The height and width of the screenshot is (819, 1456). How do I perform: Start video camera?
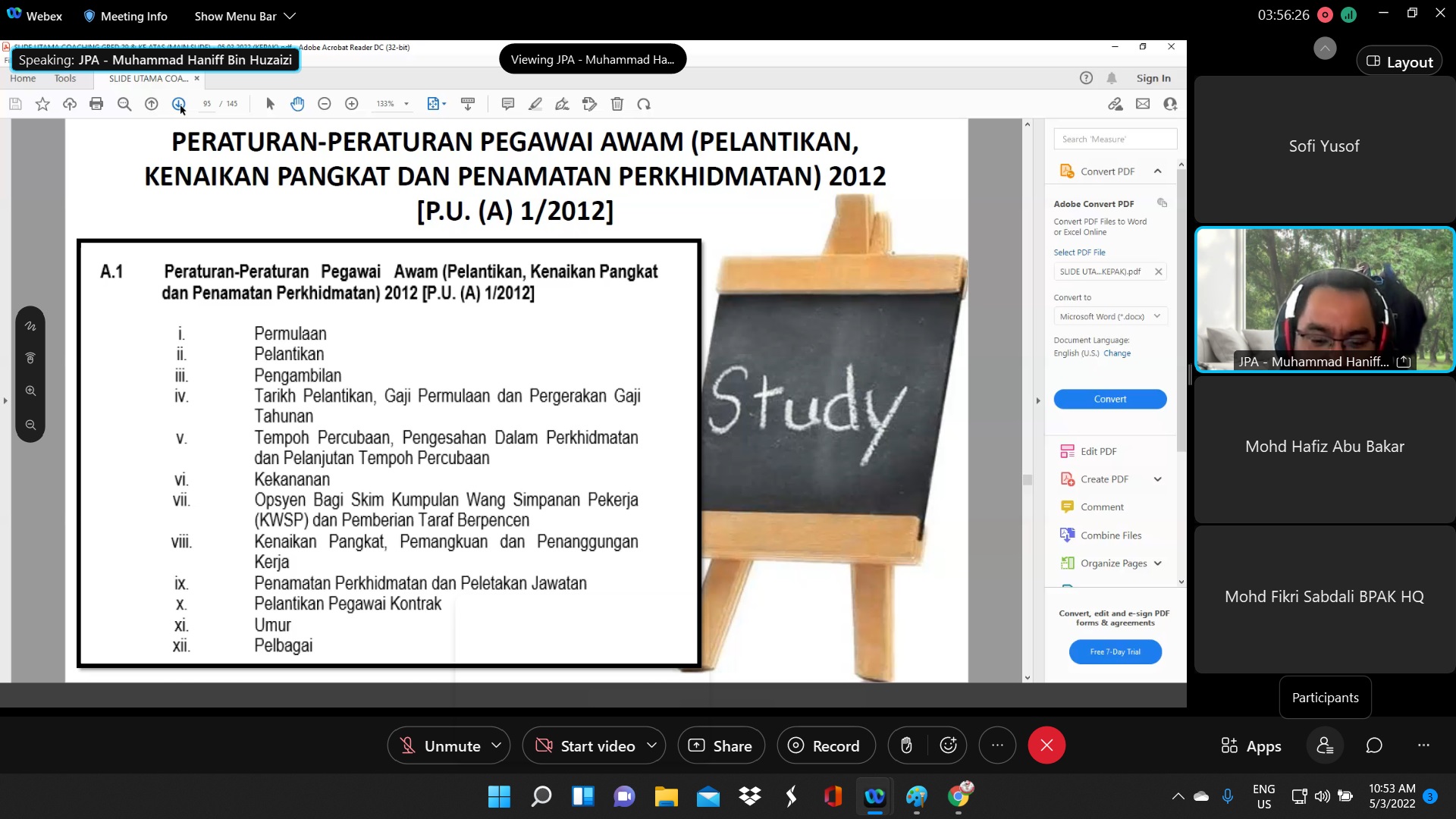[x=585, y=745]
